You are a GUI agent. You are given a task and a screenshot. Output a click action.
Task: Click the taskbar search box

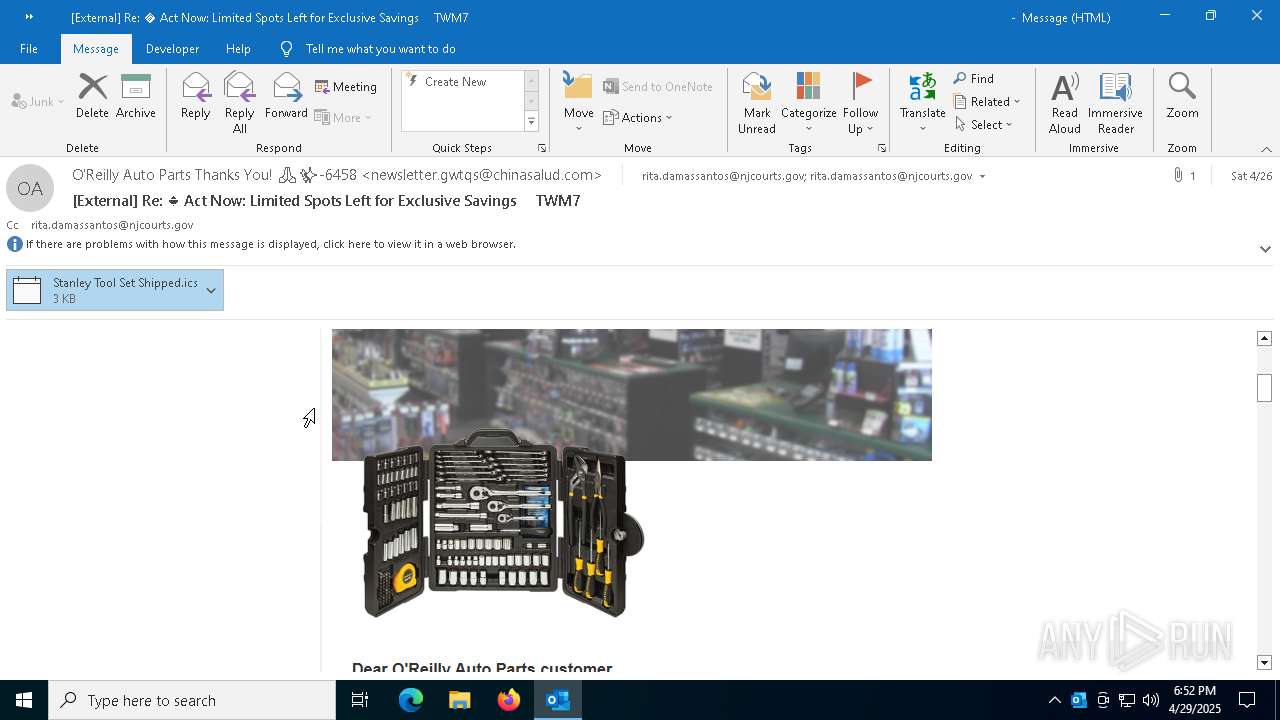[192, 700]
